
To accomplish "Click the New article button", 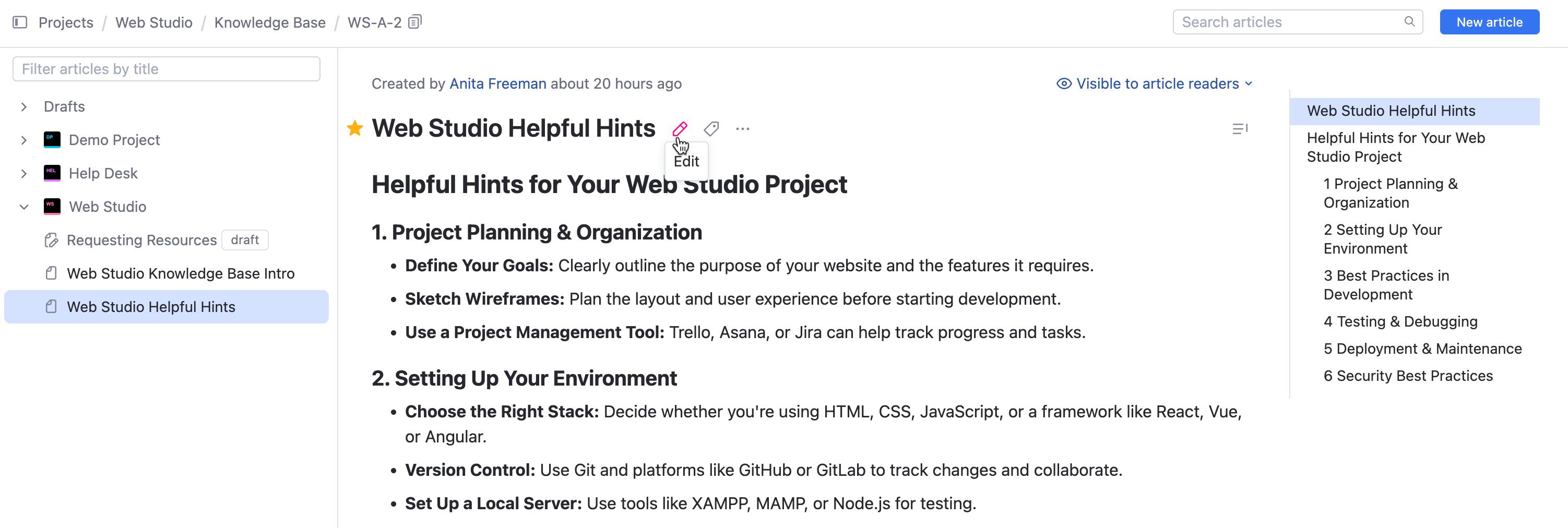I will pos(1489,22).
